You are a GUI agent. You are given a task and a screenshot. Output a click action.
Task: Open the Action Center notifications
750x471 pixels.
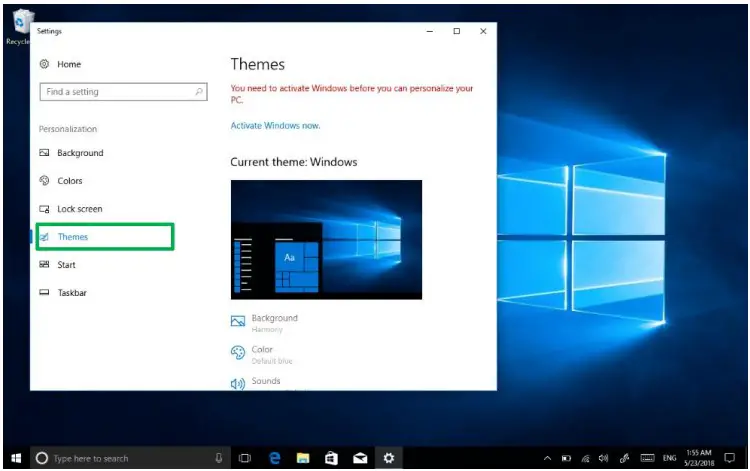pyautogui.click(x=729, y=458)
